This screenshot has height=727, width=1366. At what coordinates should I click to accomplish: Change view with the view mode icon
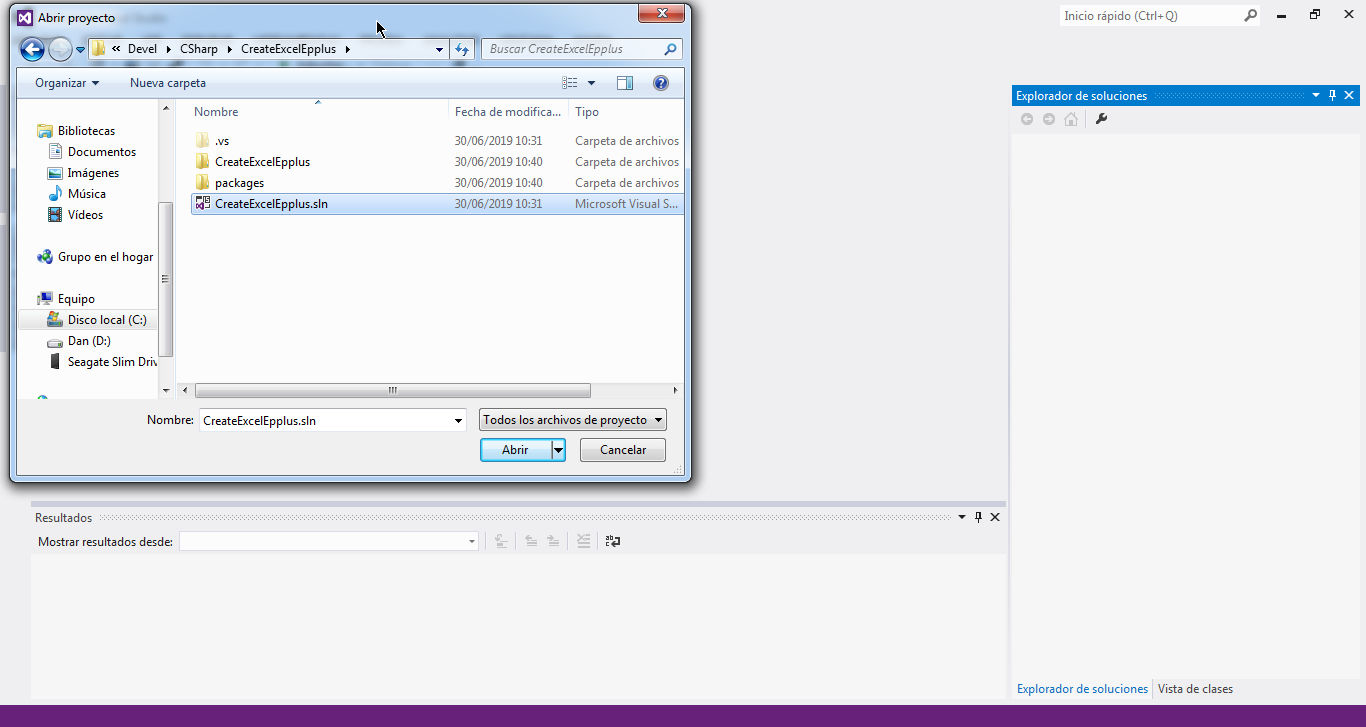[571, 83]
